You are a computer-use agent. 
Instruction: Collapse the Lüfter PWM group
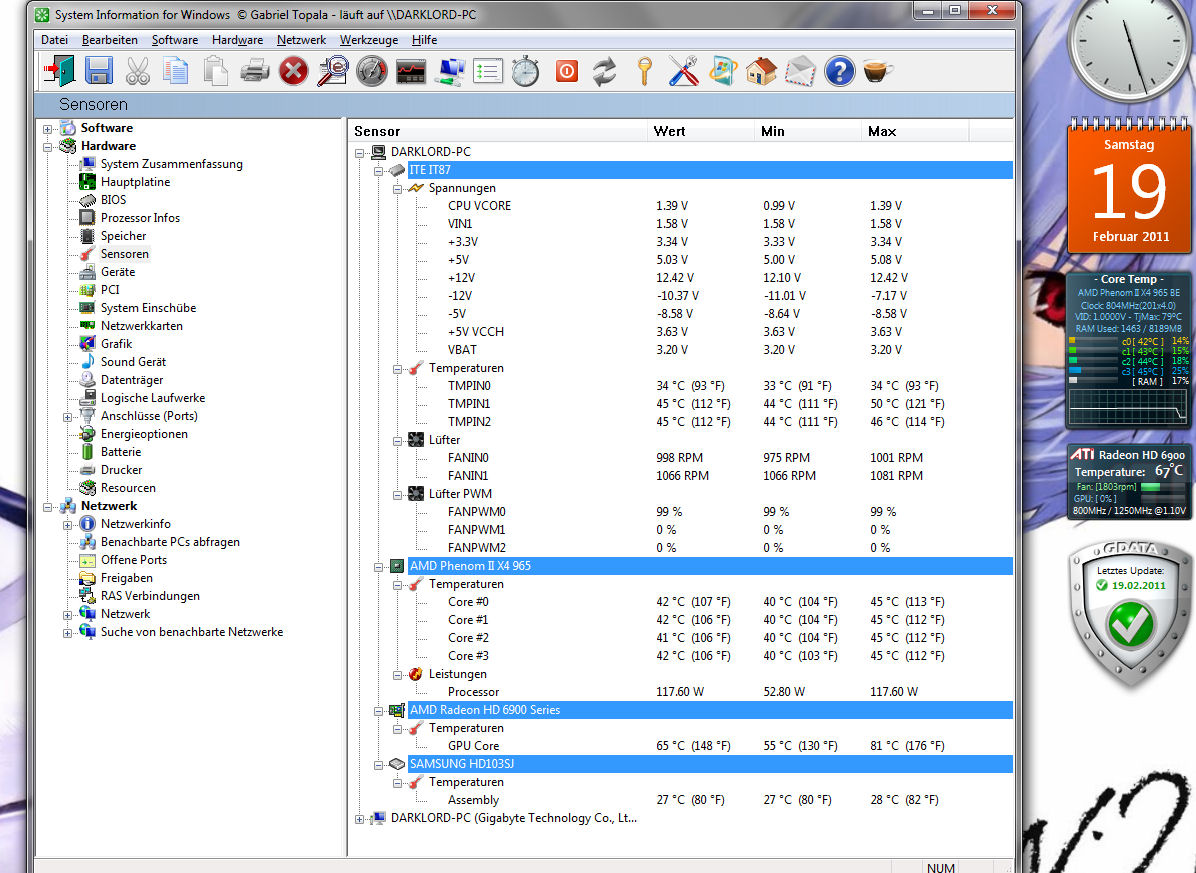pyautogui.click(x=397, y=495)
